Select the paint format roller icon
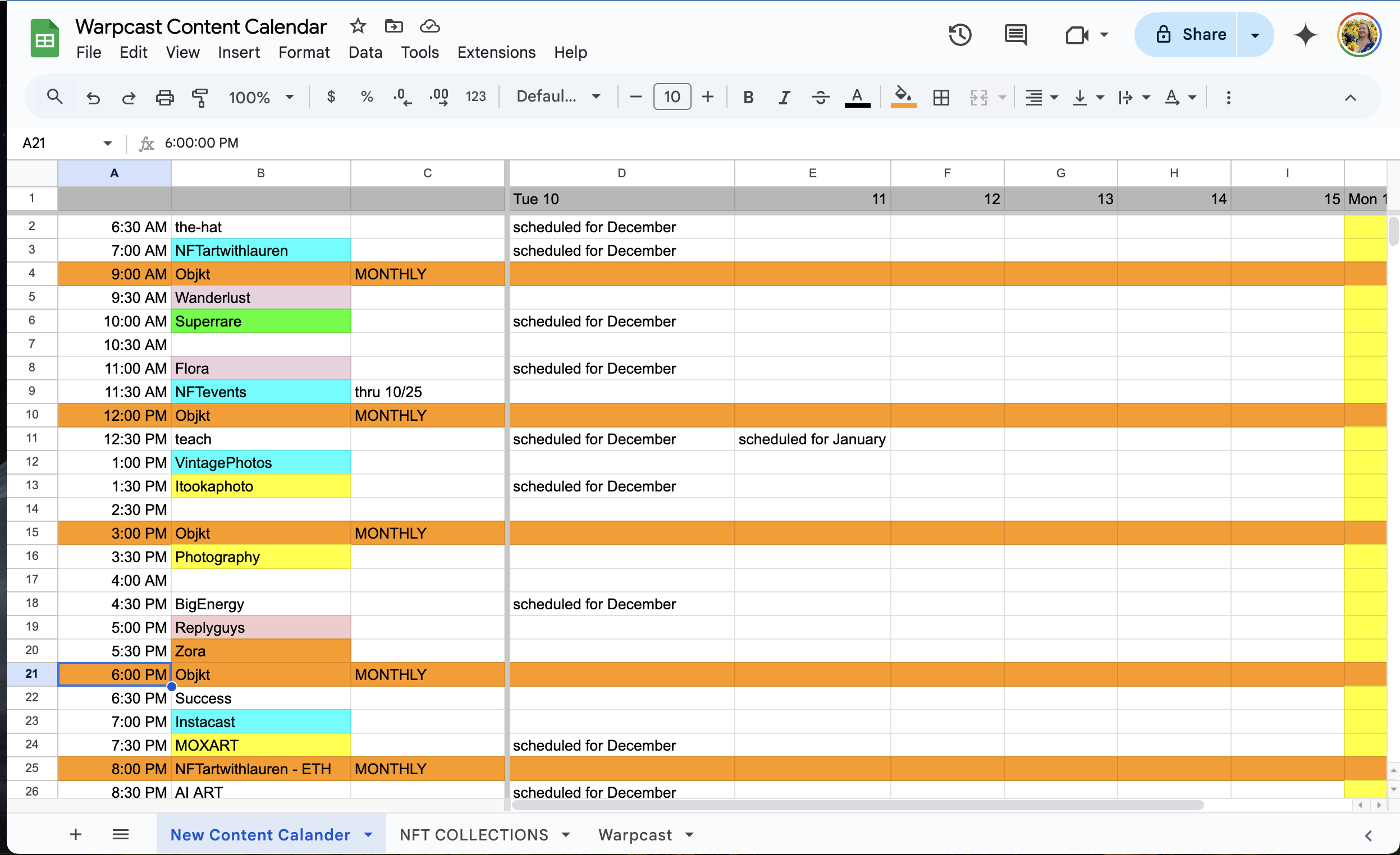 pyautogui.click(x=200, y=98)
